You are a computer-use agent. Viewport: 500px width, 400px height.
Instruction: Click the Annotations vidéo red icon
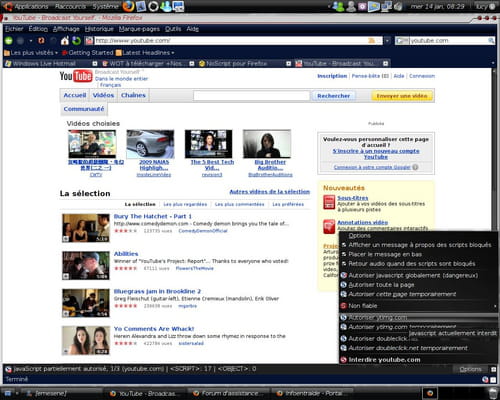tap(329, 226)
